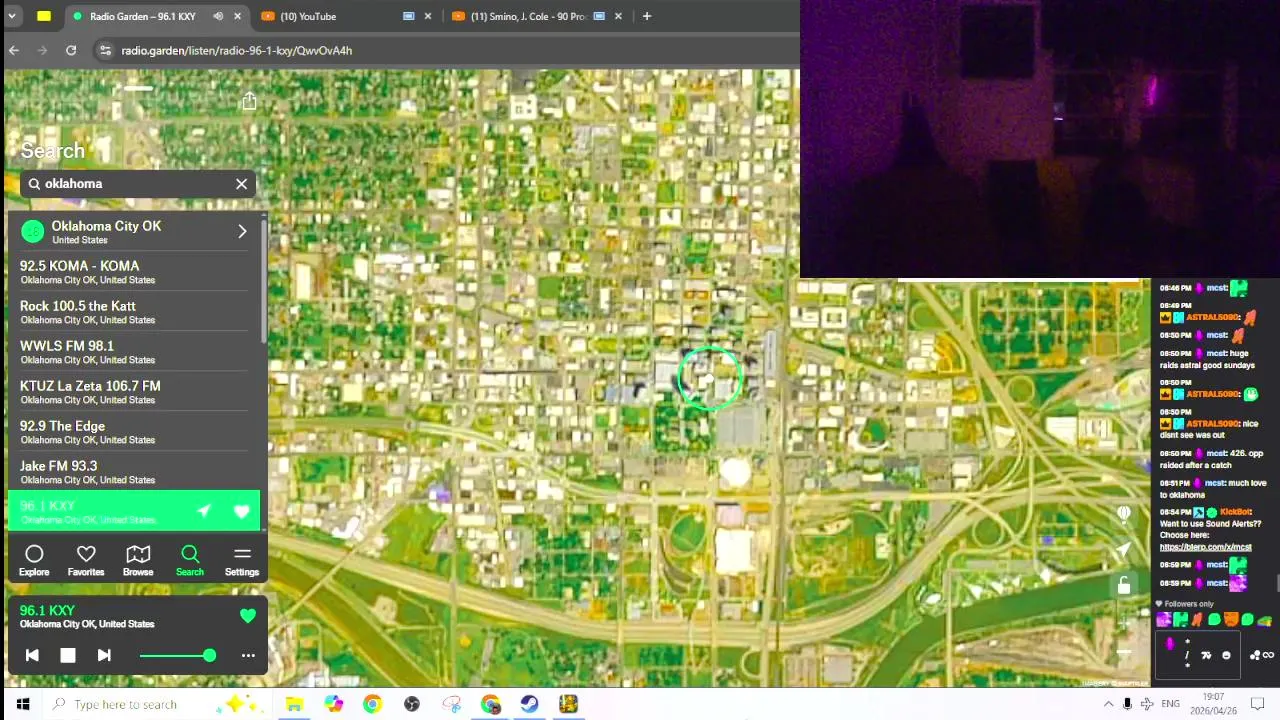Open the Browse tab

tap(138, 561)
